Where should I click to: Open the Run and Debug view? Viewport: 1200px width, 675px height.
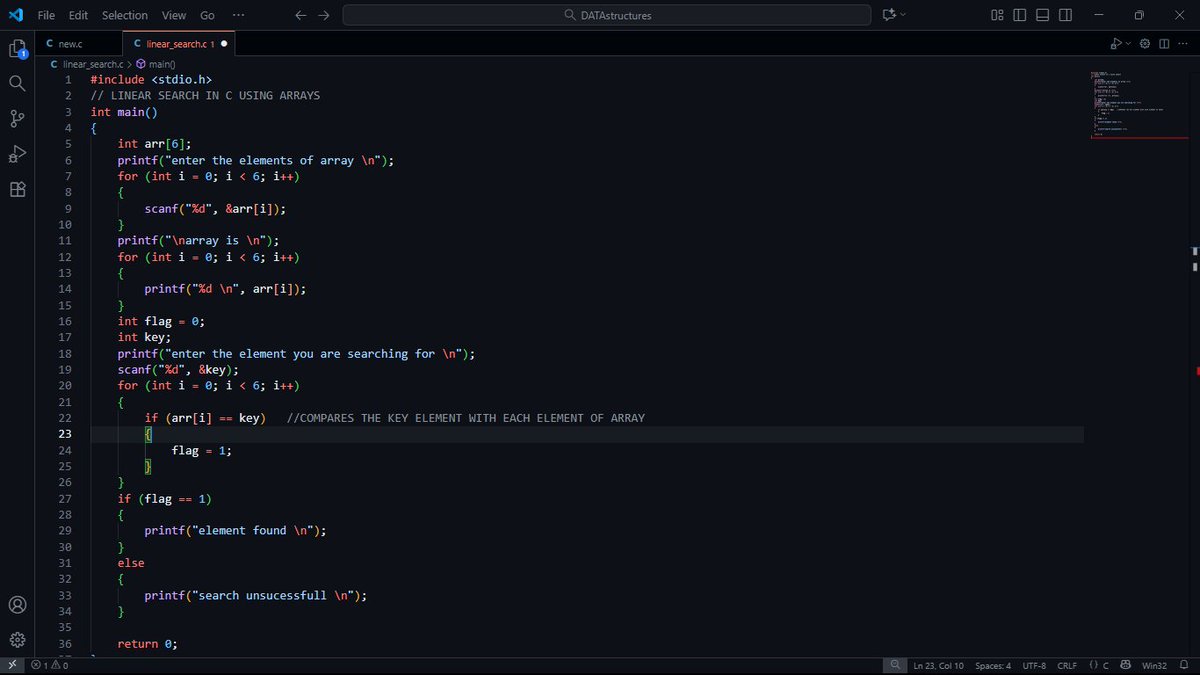[17, 154]
